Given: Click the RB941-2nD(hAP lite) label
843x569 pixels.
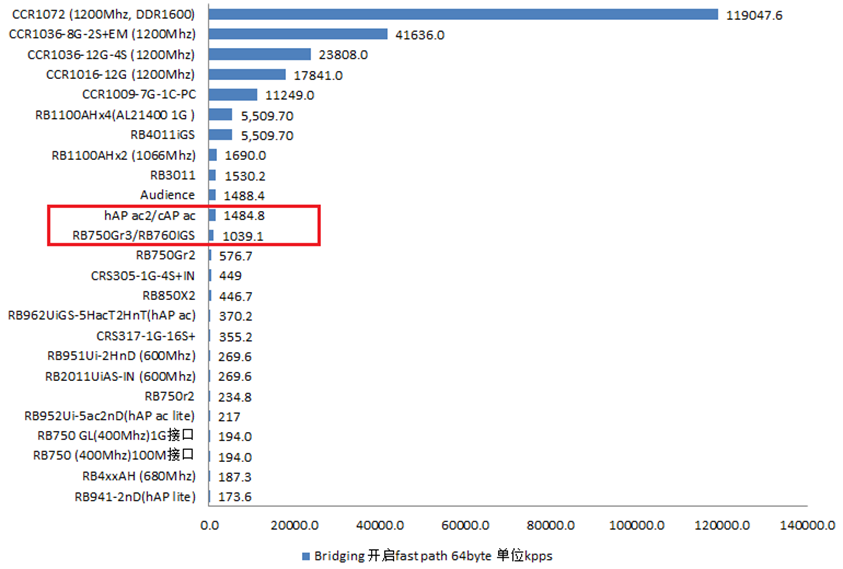Looking at the screenshot, I should pos(135,496).
